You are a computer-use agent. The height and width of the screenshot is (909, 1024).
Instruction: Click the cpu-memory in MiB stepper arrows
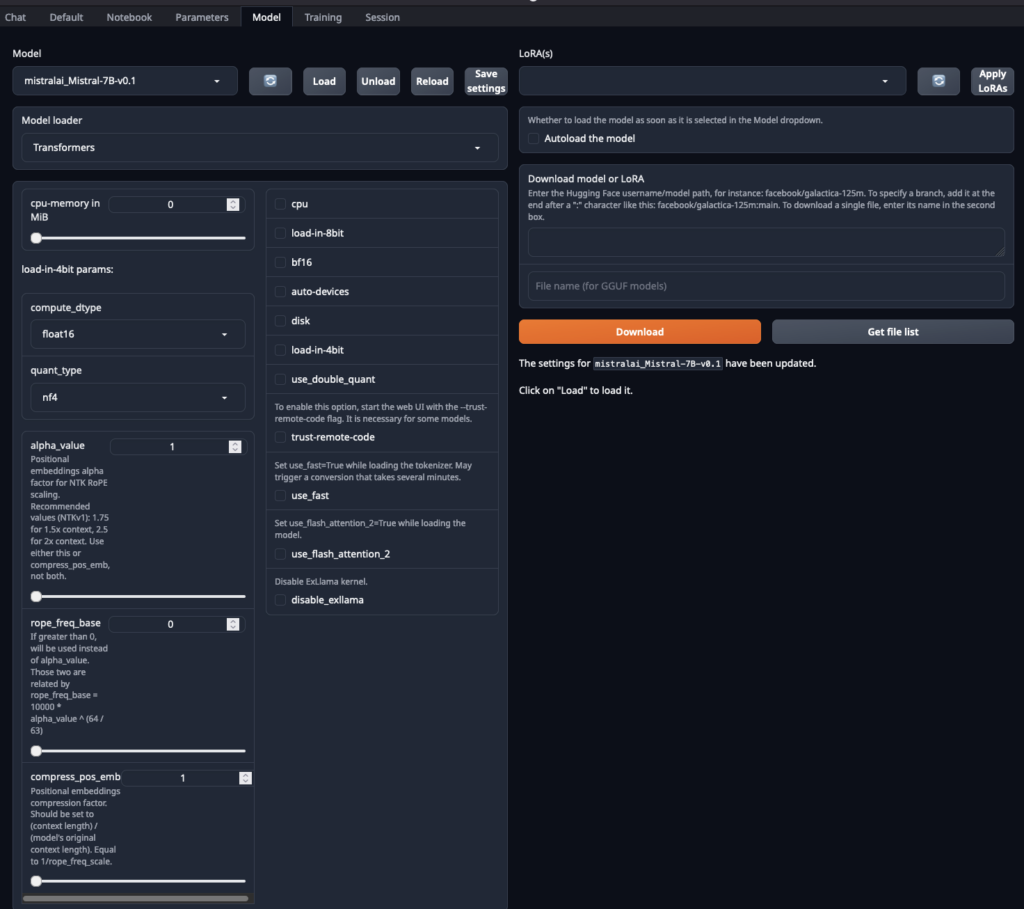[233, 204]
